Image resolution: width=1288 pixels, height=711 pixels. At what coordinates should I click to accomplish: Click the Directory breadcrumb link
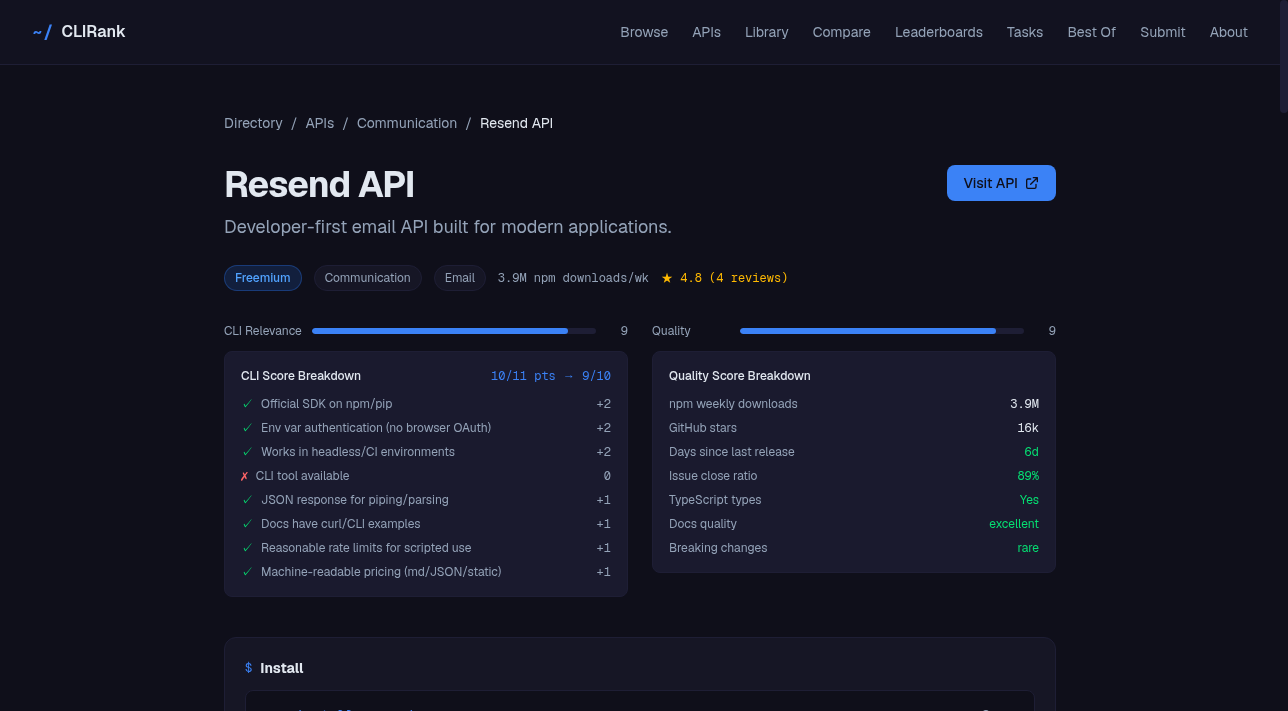[253, 123]
